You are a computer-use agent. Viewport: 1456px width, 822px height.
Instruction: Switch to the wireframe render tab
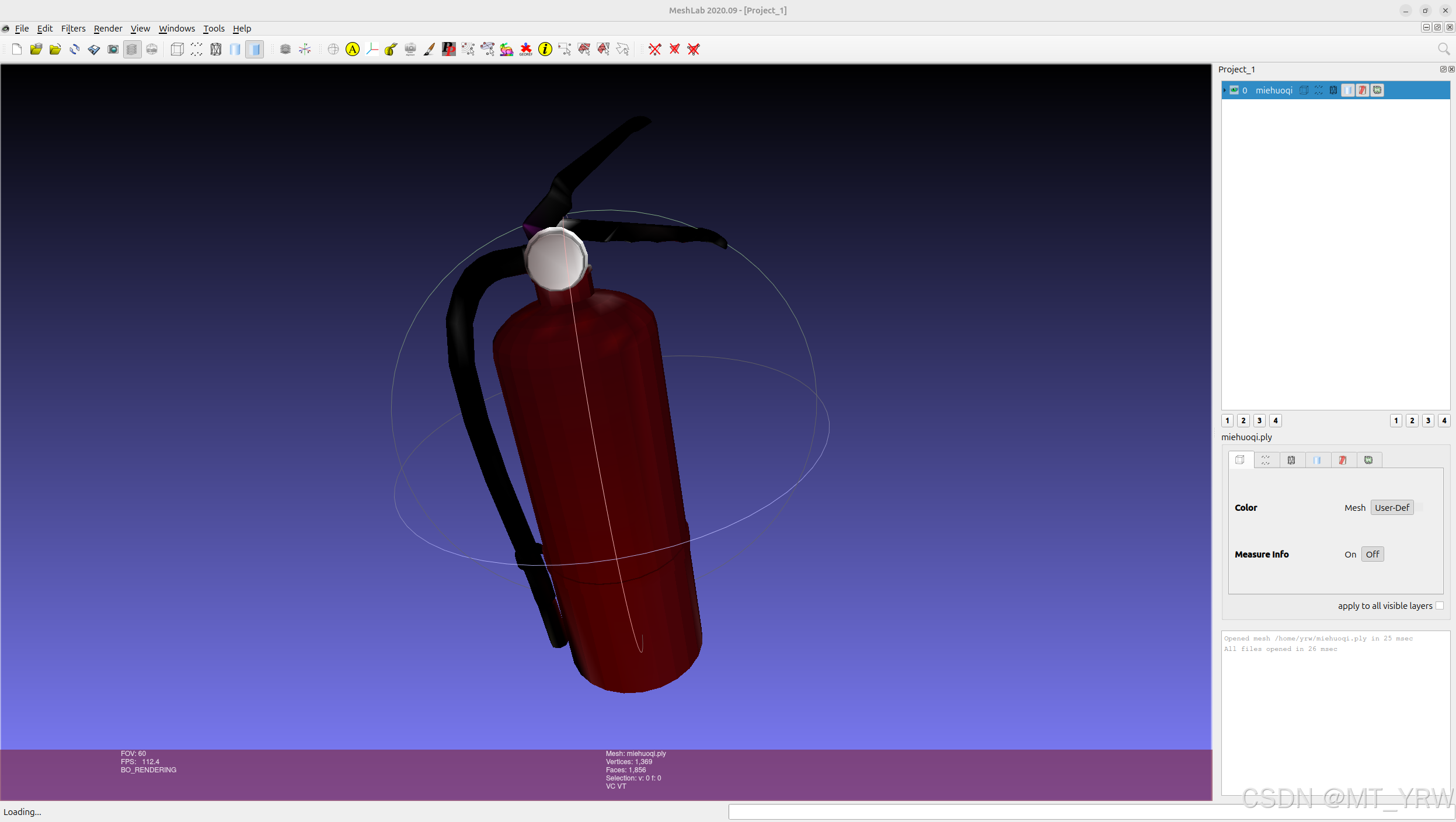point(1291,460)
